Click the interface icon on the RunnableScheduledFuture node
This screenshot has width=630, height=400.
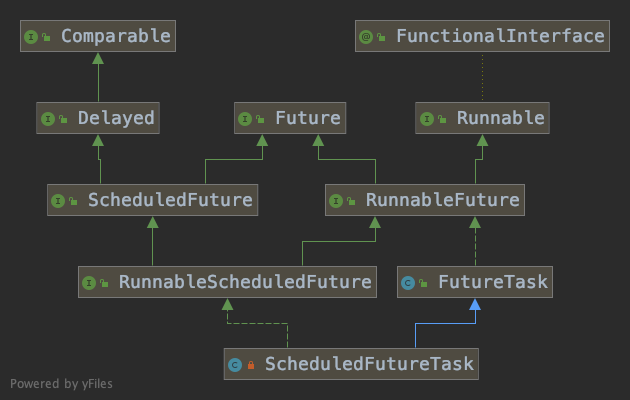click(x=89, y=283)
